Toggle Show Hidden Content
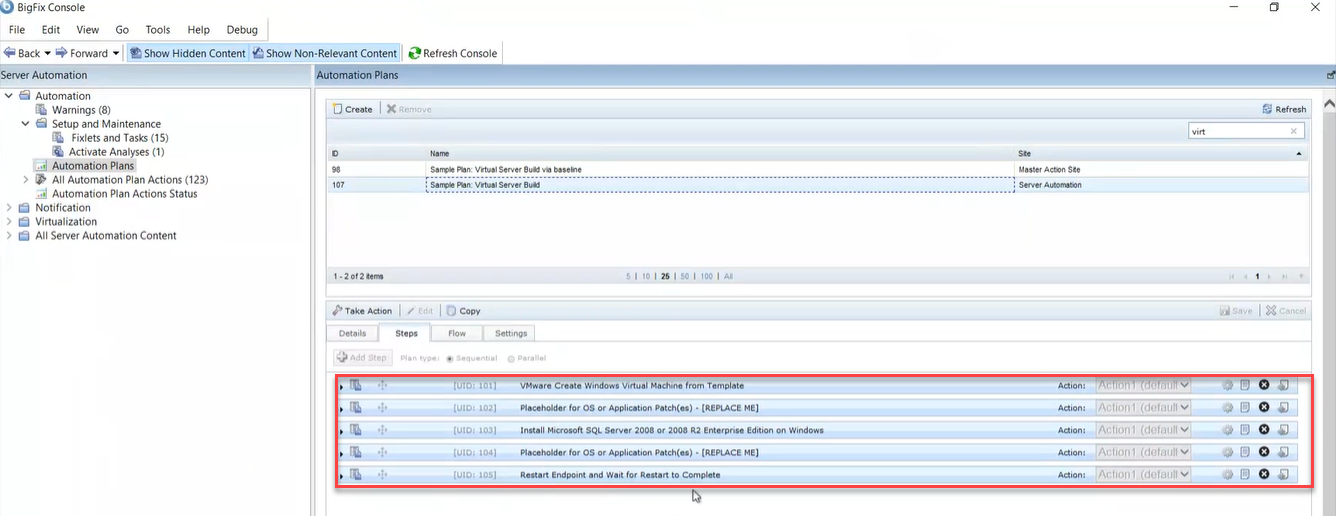This screenshot has width=1336, height=516. click(187, 53)
